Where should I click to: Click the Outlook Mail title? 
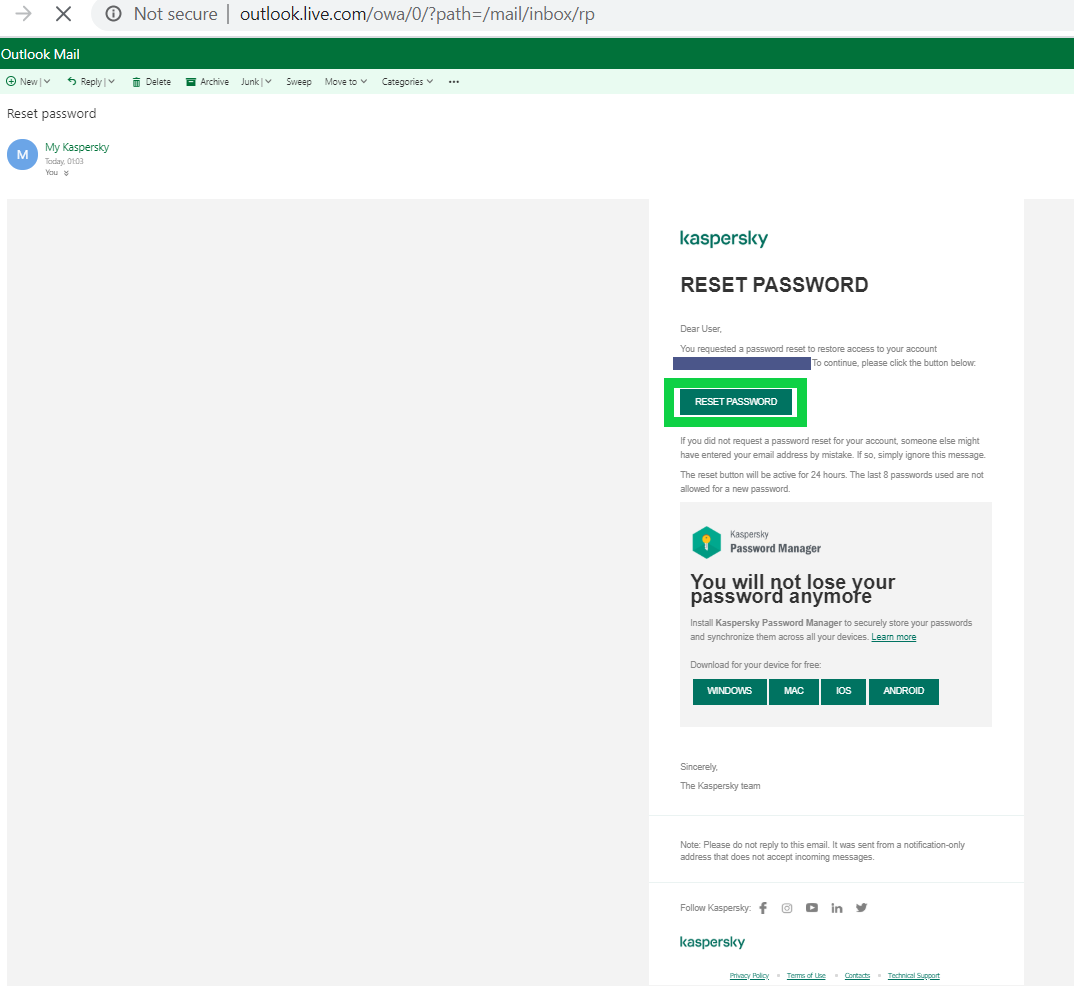40,54
